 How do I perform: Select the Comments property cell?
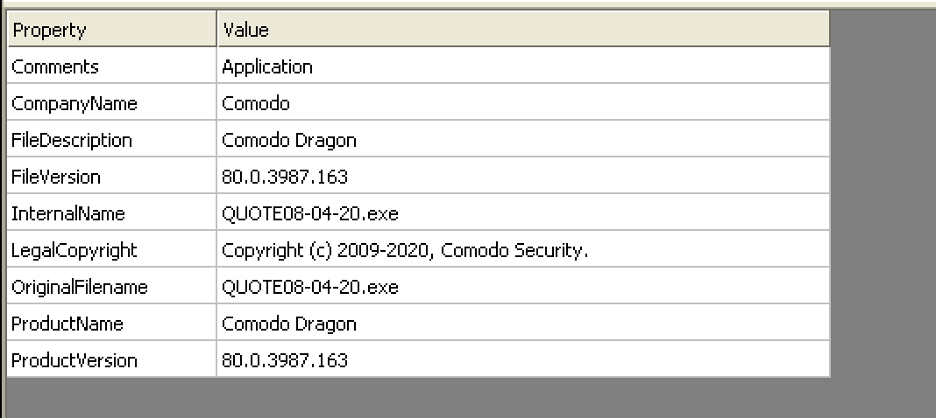[x=56, y=67]
